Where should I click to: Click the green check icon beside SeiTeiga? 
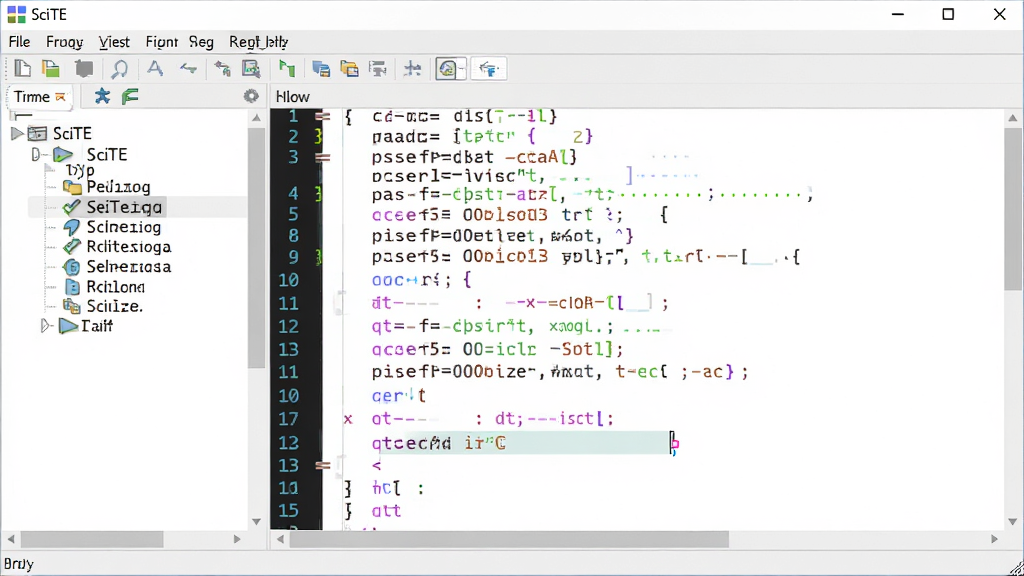[72, 208]
